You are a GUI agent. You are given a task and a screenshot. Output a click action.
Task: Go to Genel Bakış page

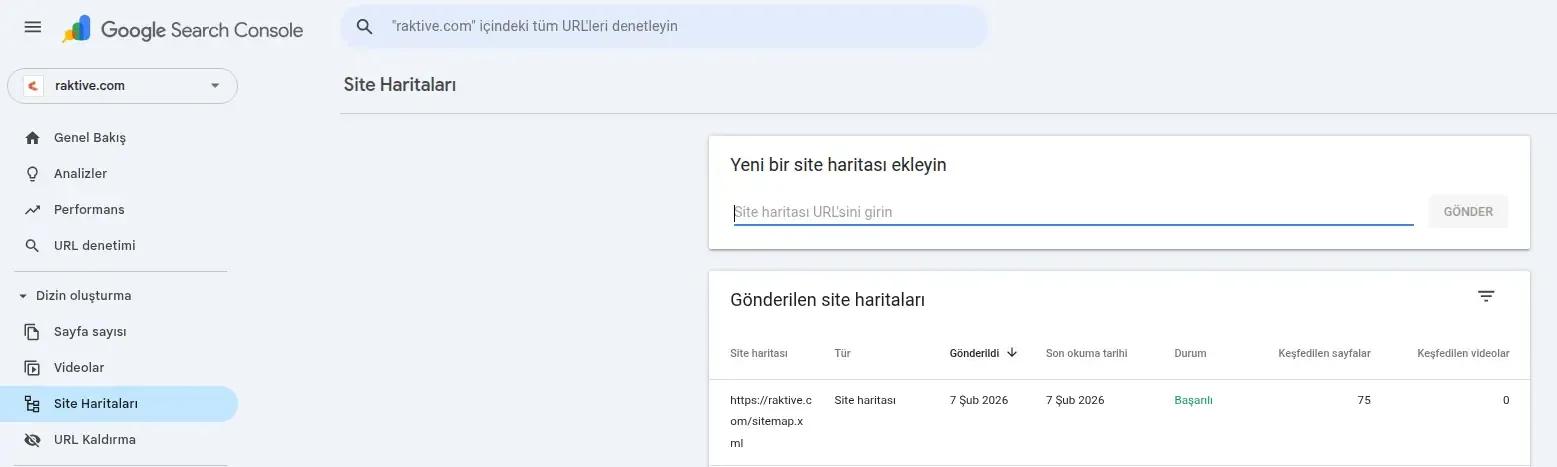pos(120,138)
